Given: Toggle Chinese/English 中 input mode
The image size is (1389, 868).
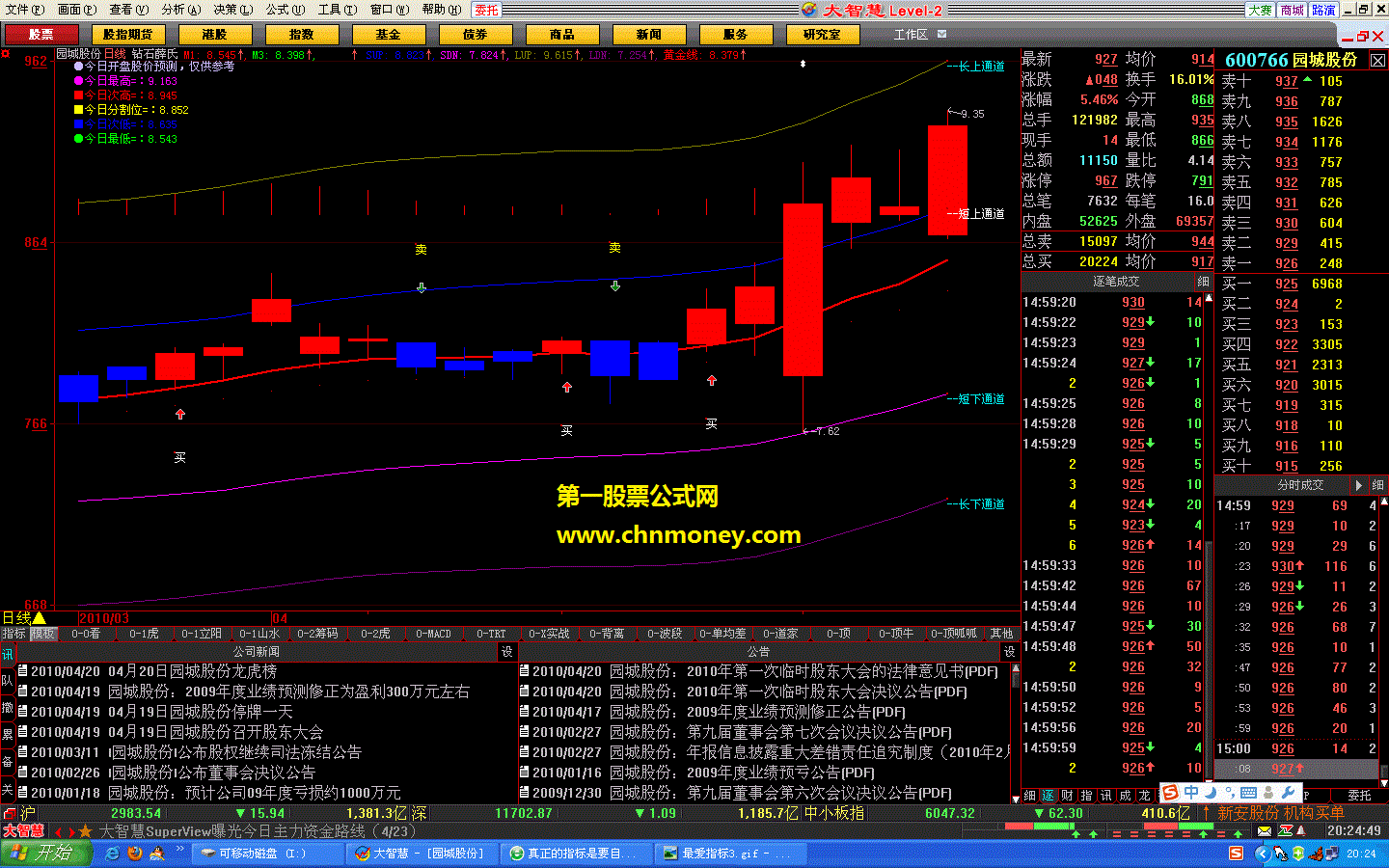Looking at the screenshot, I should coord(1191,793).
